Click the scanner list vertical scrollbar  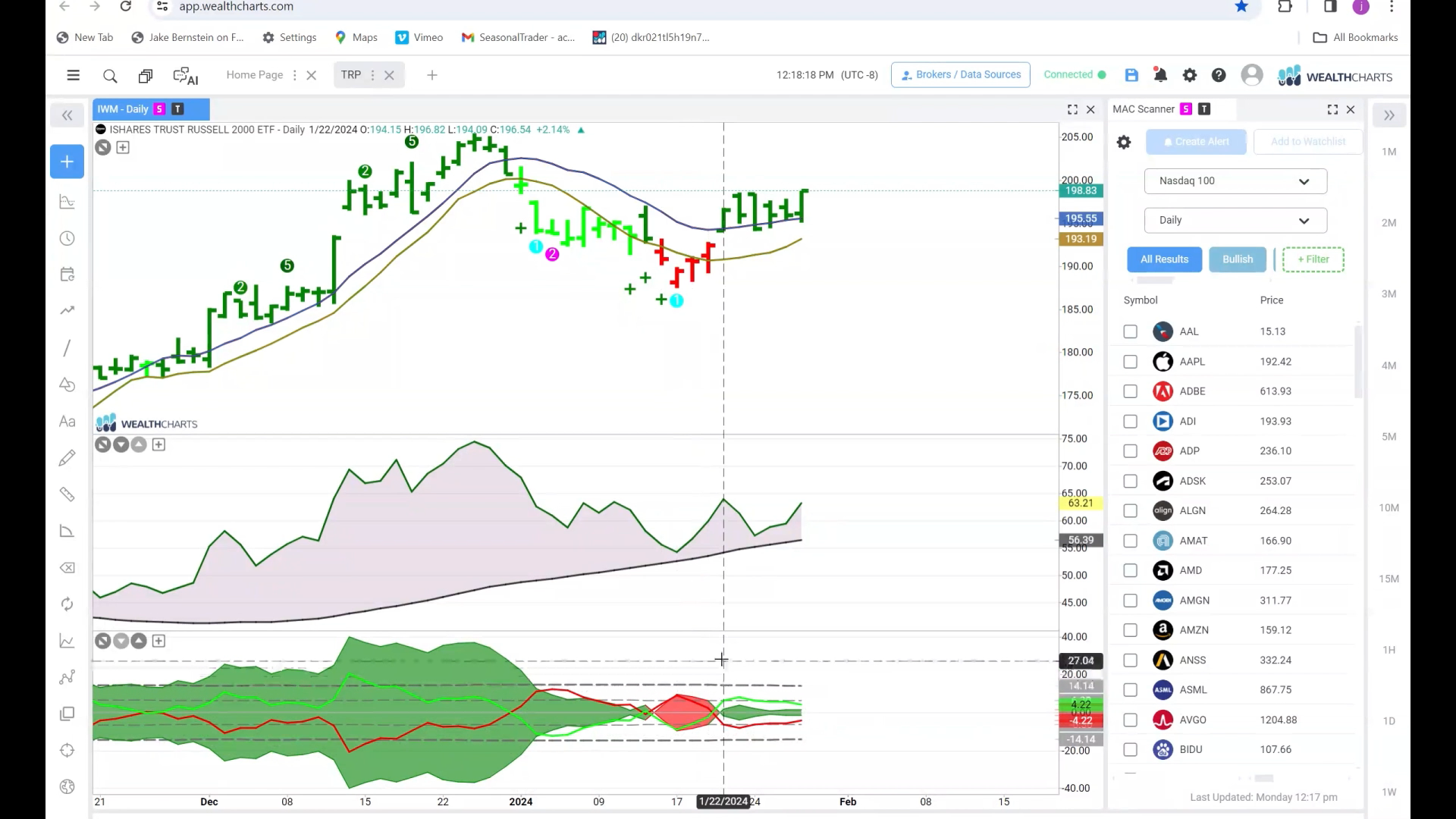[1358, 362]
